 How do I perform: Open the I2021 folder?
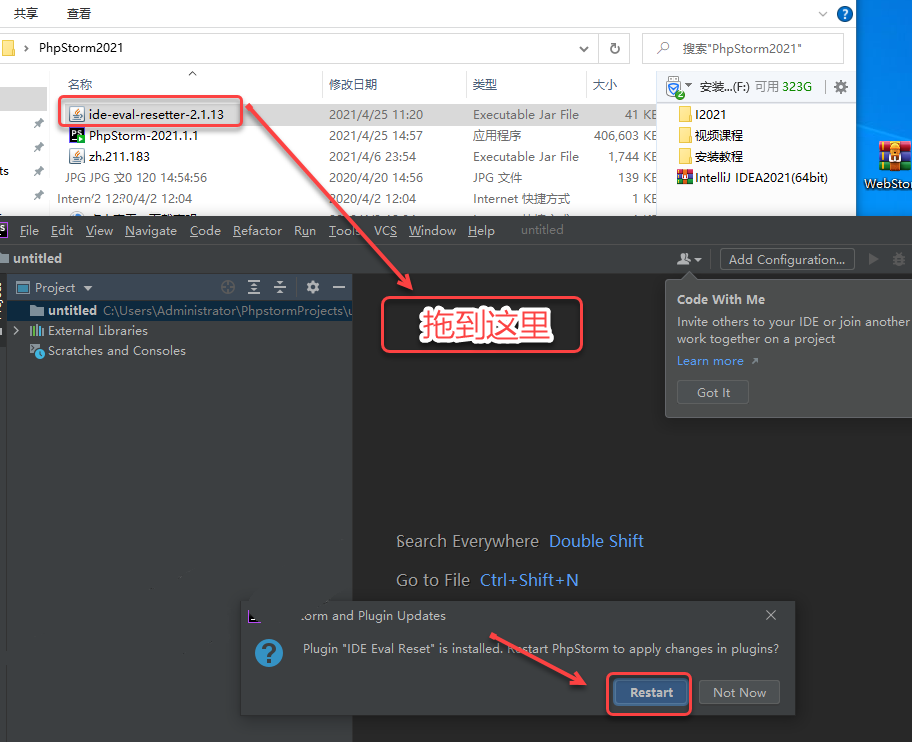[702, 115]
